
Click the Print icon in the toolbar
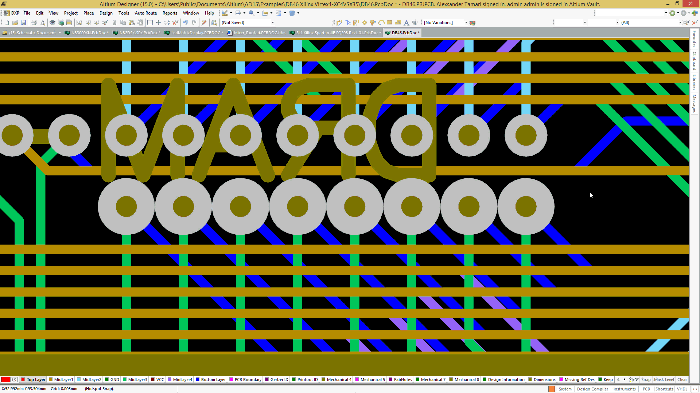coord(33,22)
